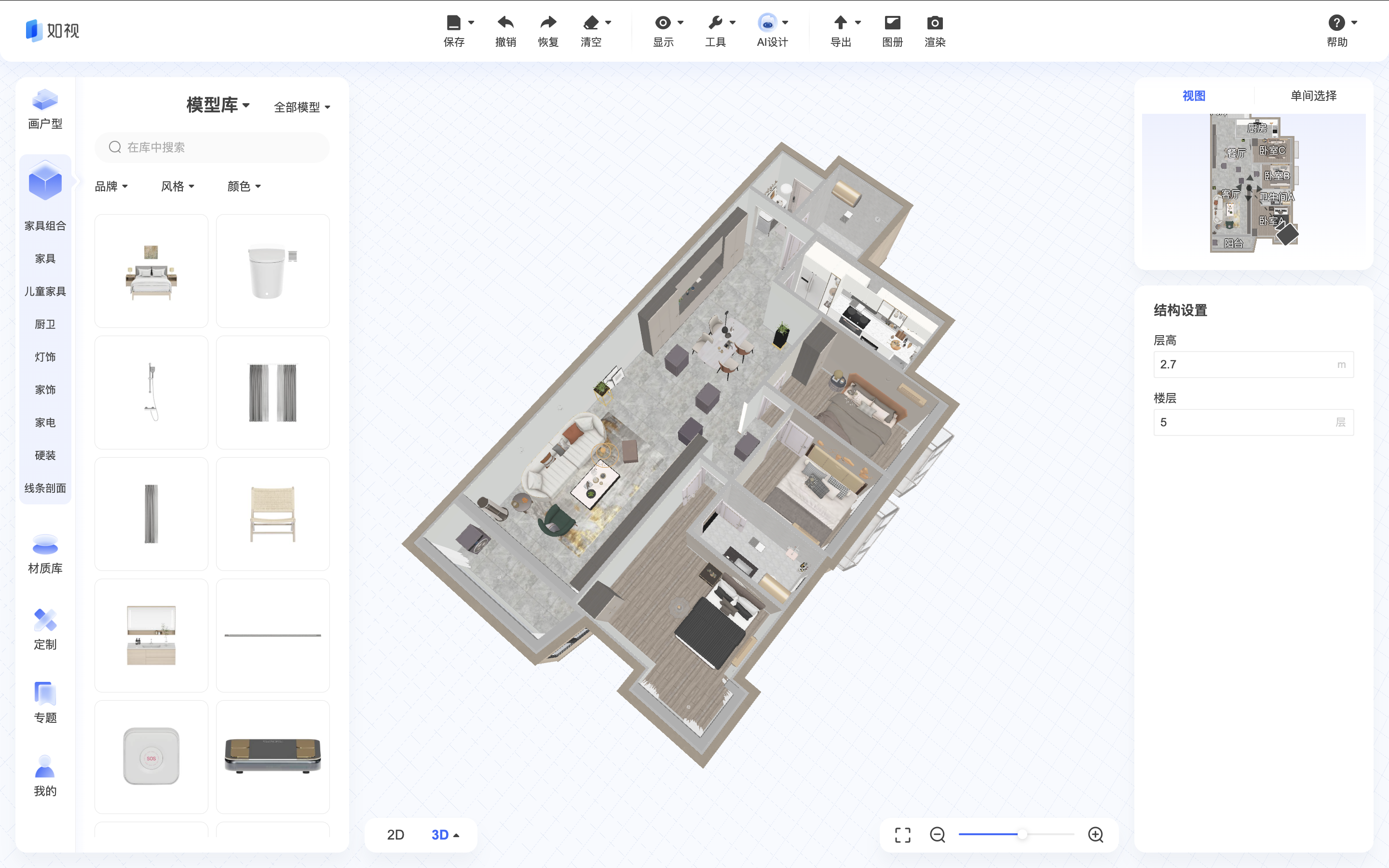
Task: Select the smart toilet model thumbnail
Action: 272,271
